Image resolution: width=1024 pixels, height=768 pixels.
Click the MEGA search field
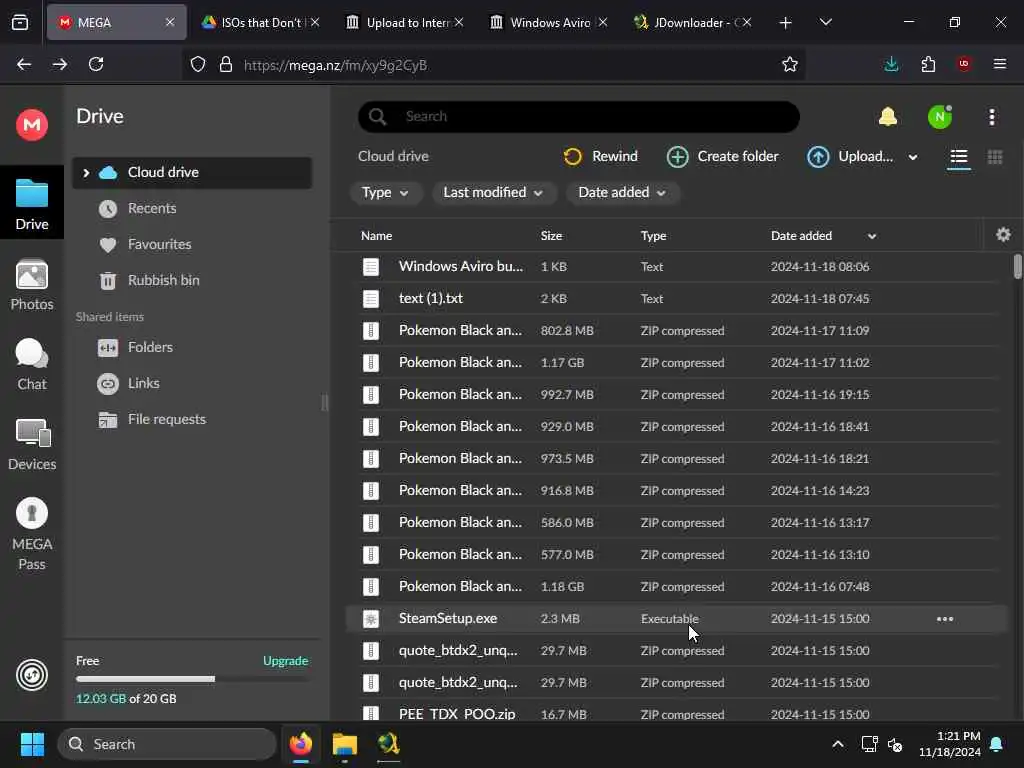coord(579,116)
